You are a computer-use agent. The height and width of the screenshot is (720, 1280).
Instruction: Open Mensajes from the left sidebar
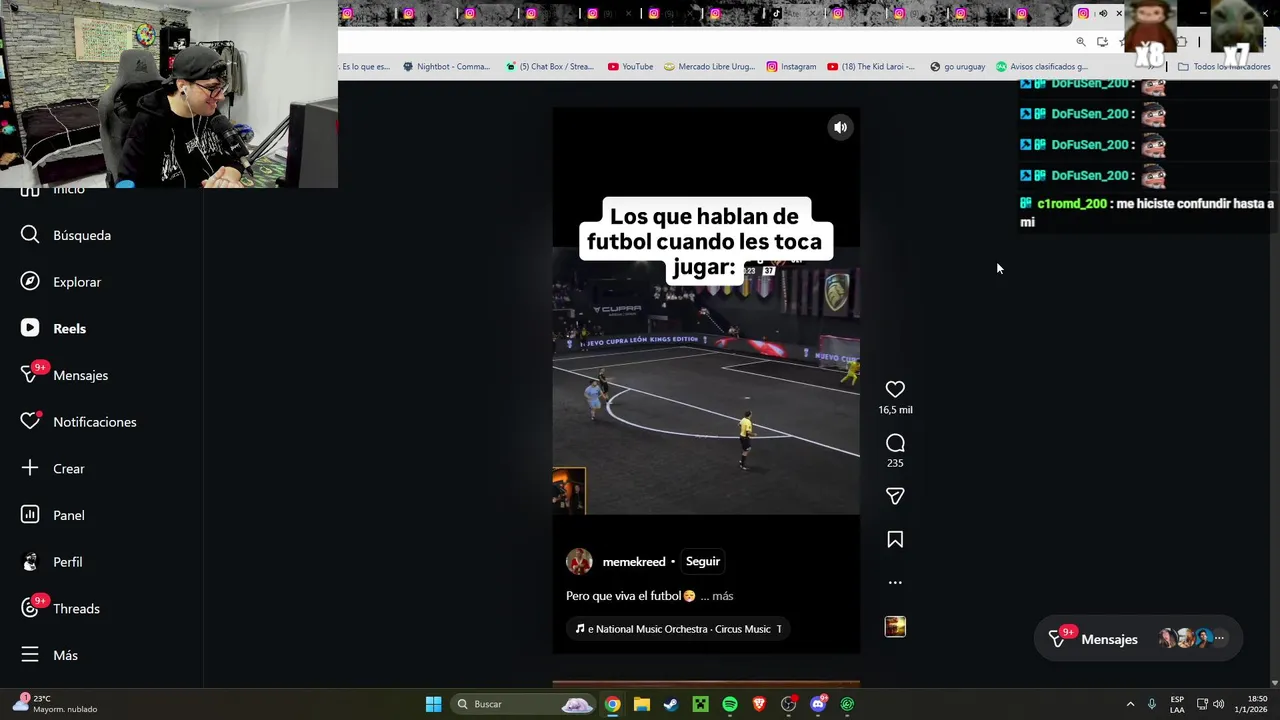pyautogui.click(x=64, y=375)
